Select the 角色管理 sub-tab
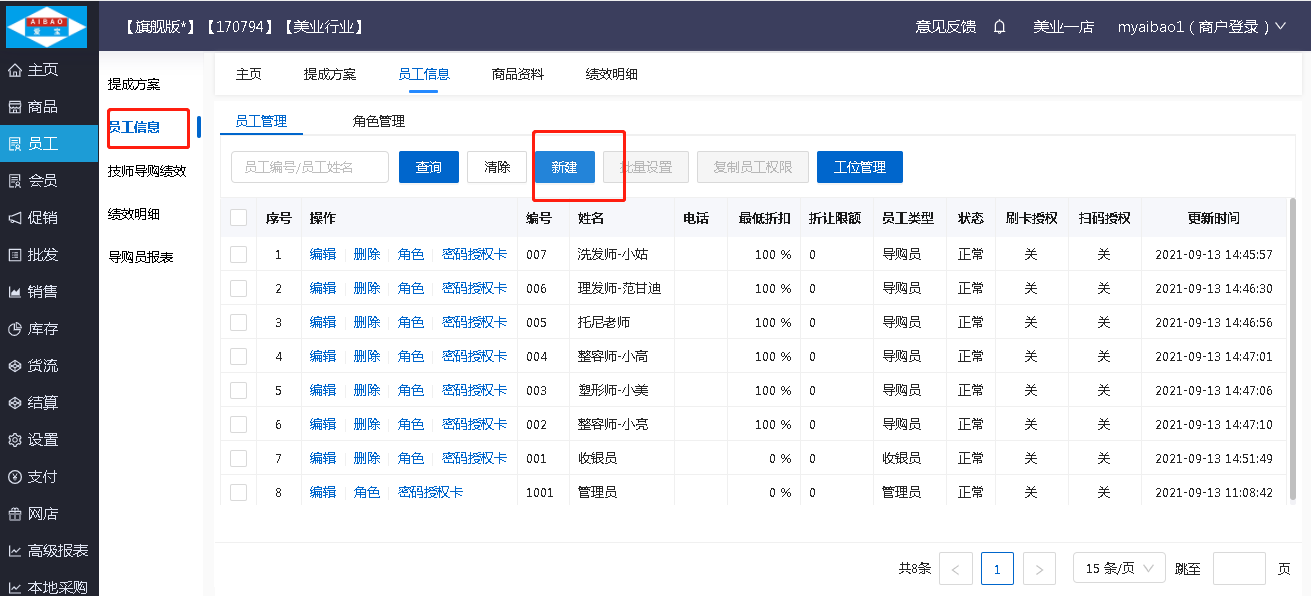Image resolution: width=1311 pixels, height=596 pixels. (379, 121)
